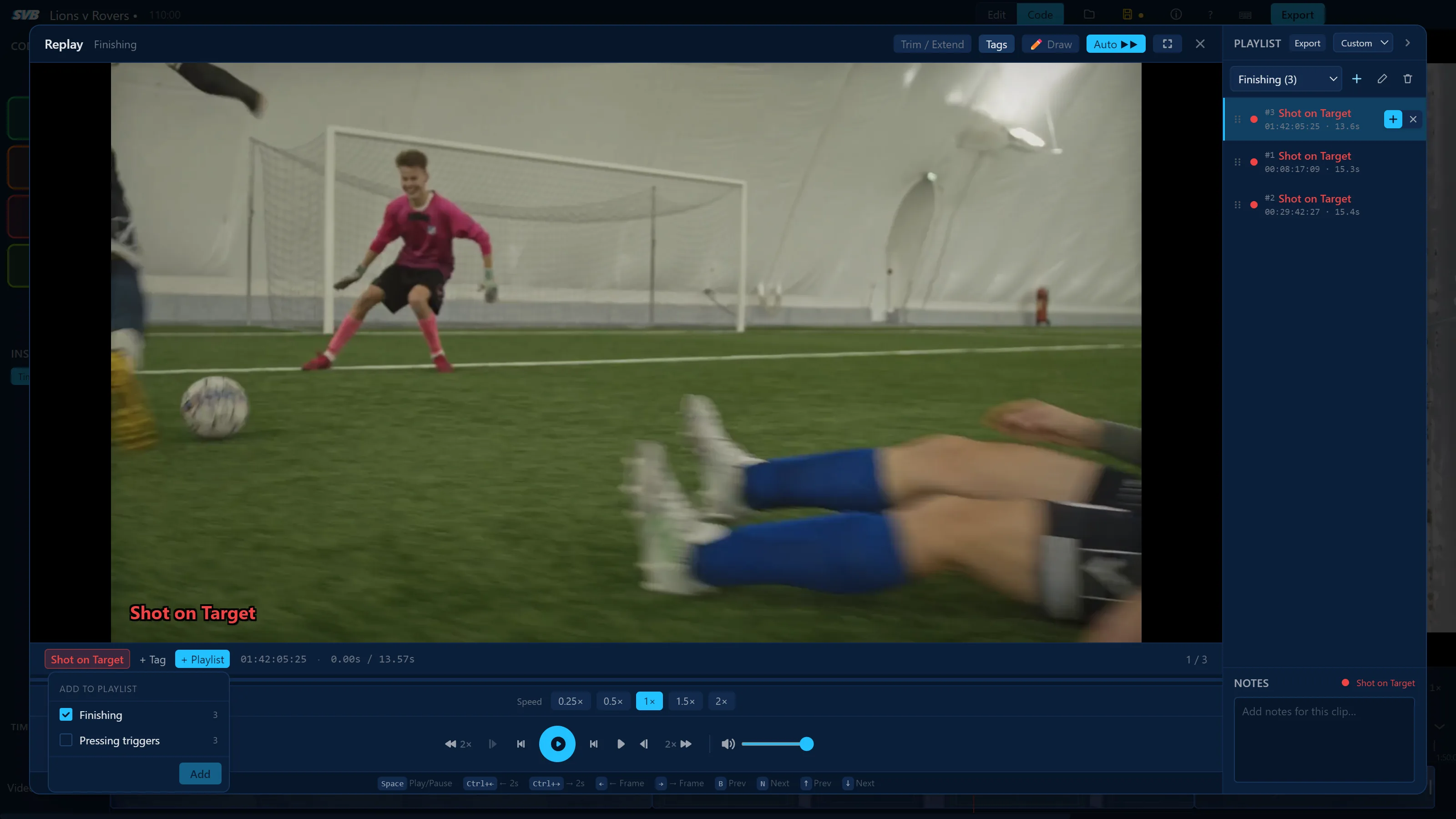This screenshot has width=1456, height=819.
Task: Enable Draw annotation mode
Action: pyautogui.click(x=1051, y=44)
